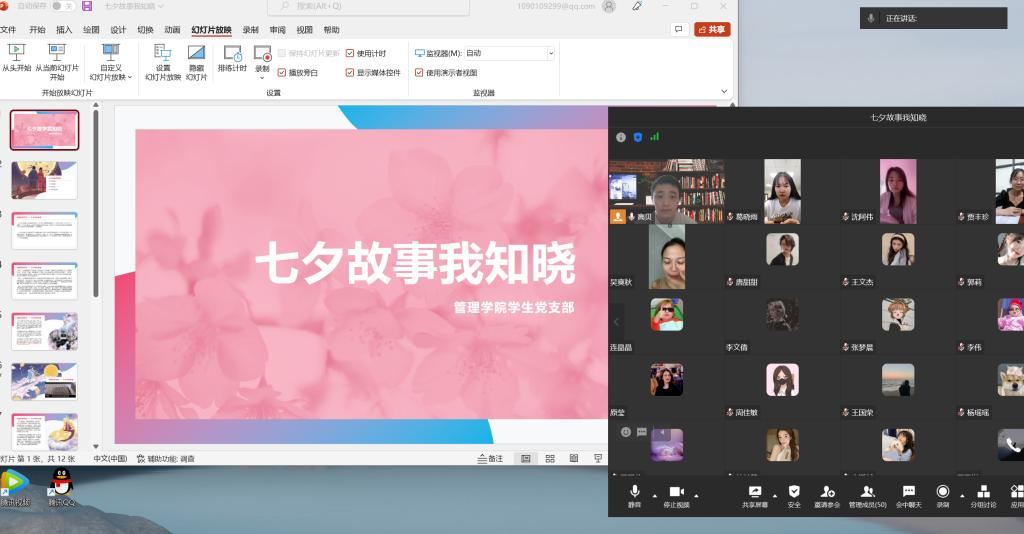
Task: Click 邀请参会 invite icon
Action: (x=827, y=491)
